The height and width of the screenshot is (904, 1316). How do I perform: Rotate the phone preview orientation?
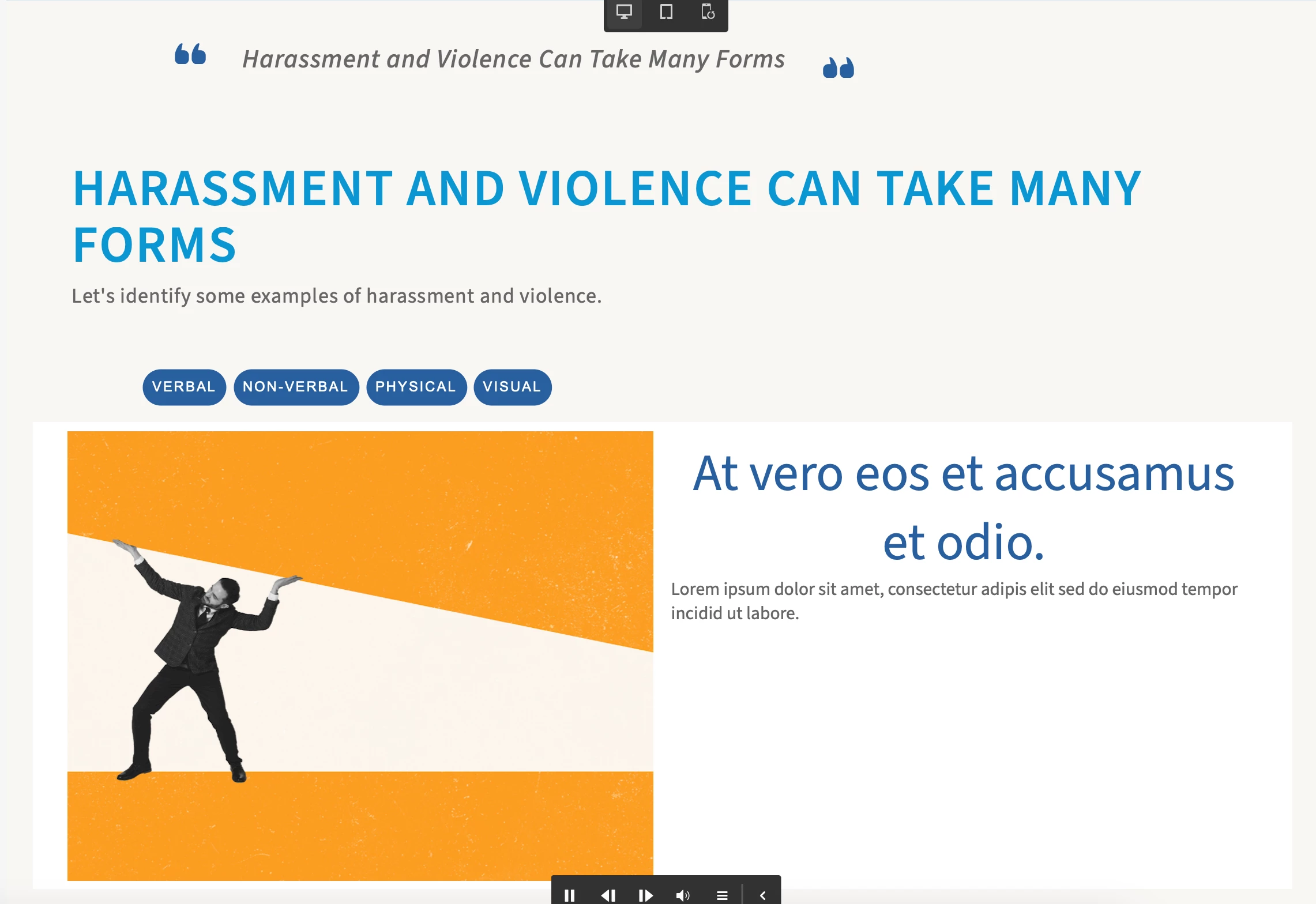[x=708, y=12]
